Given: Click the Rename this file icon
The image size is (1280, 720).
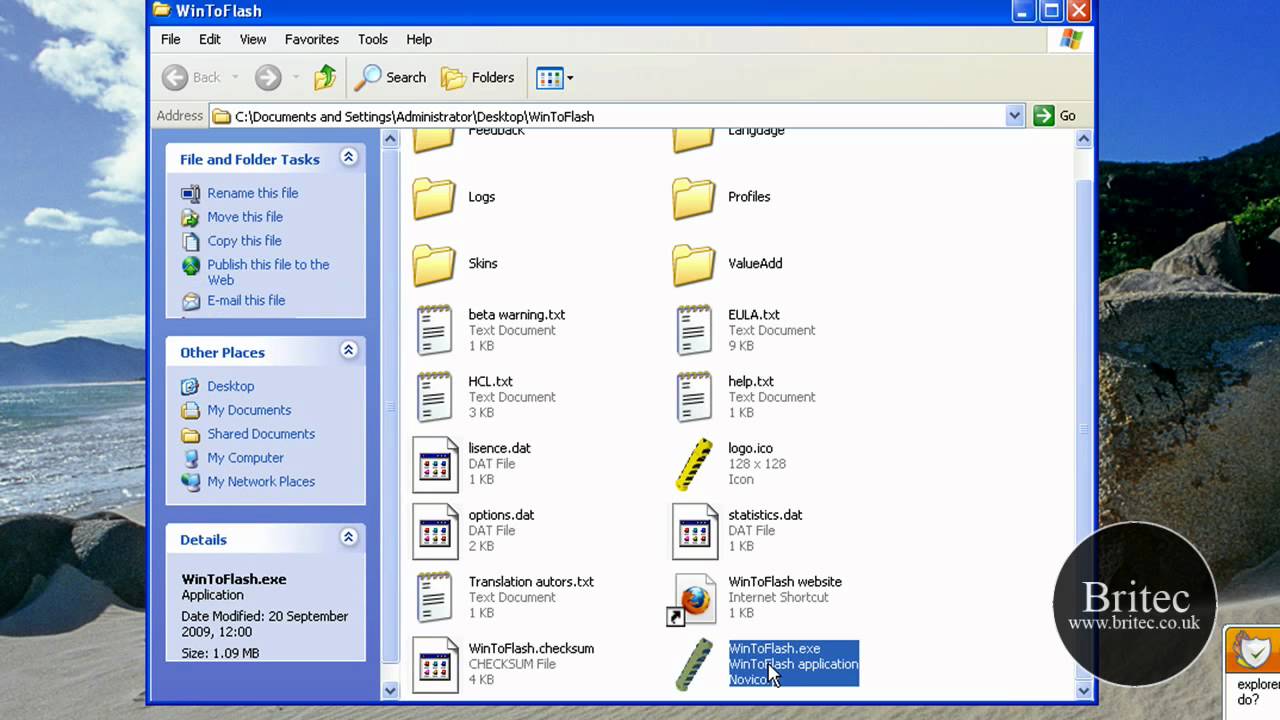Looking at the screenshot, I should 191,193.
